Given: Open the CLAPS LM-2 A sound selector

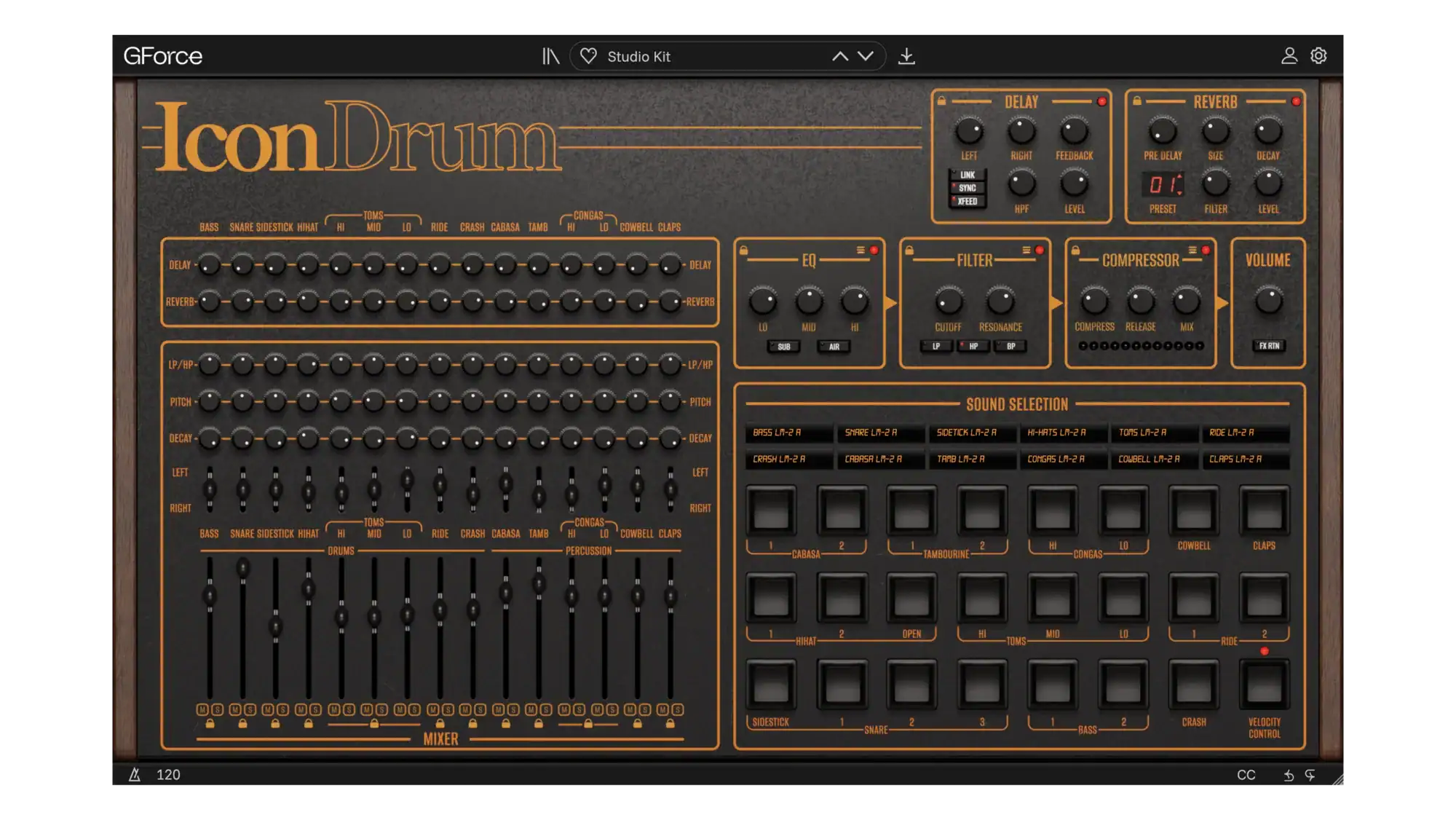Looking at the screenshot, I should (1246, 460).
